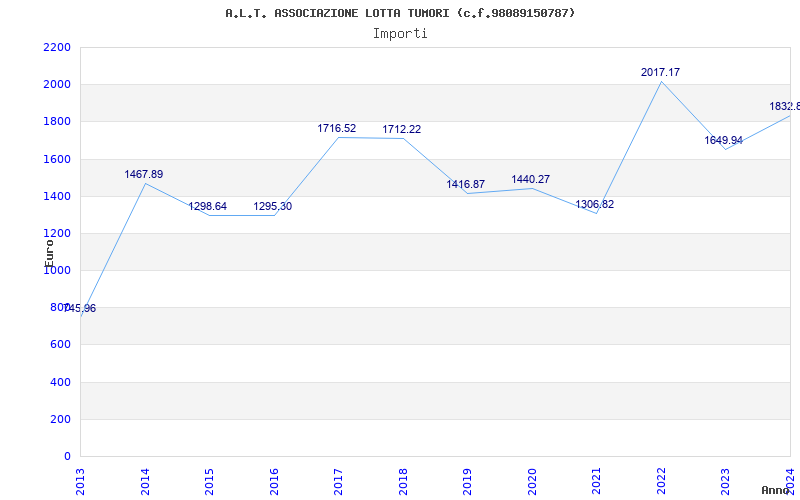Click the 2016 year axis label
The image size is (800, 500).
(x=274, y=482)
